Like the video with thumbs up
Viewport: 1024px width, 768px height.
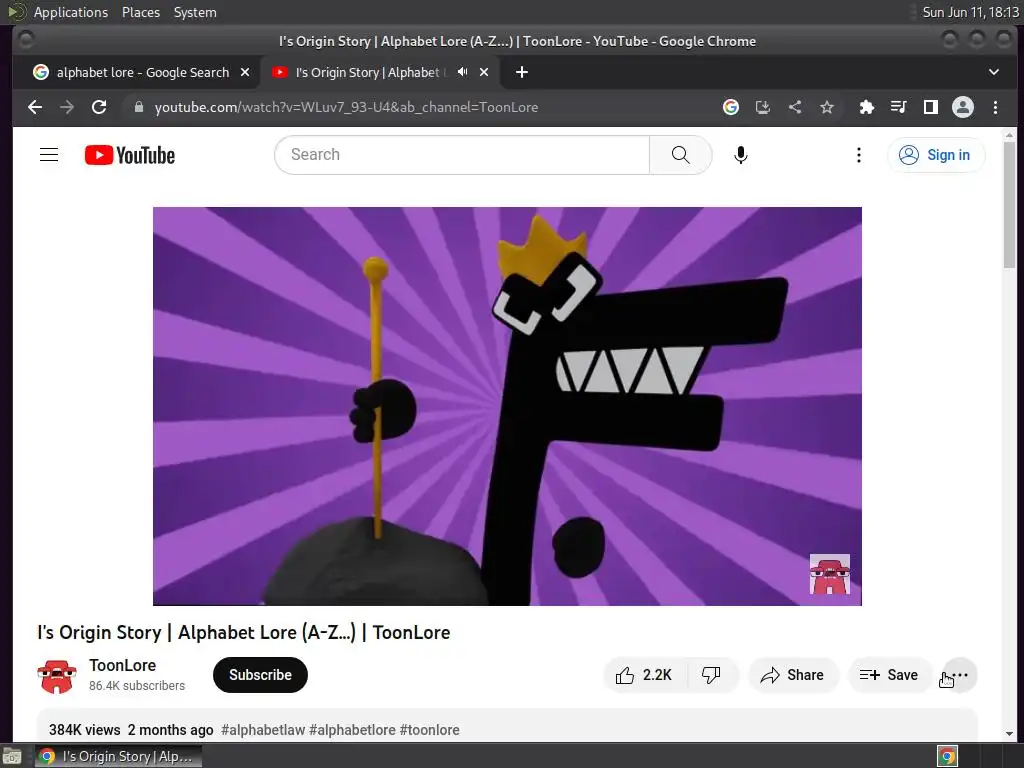(645, 675)
